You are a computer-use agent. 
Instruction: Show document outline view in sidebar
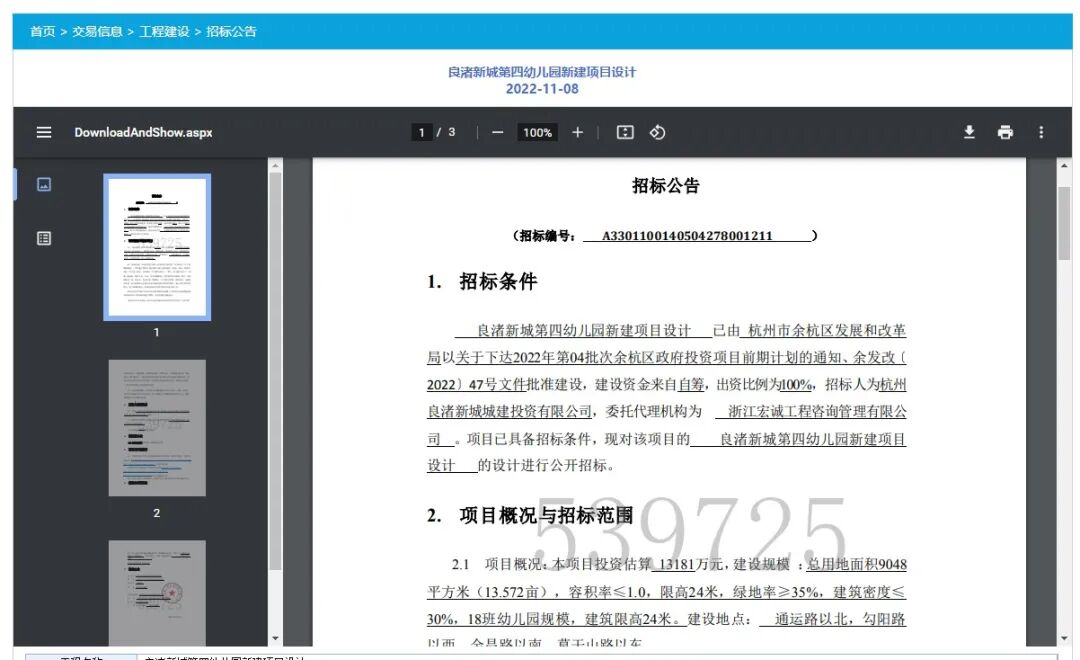(x=43, y=238)
